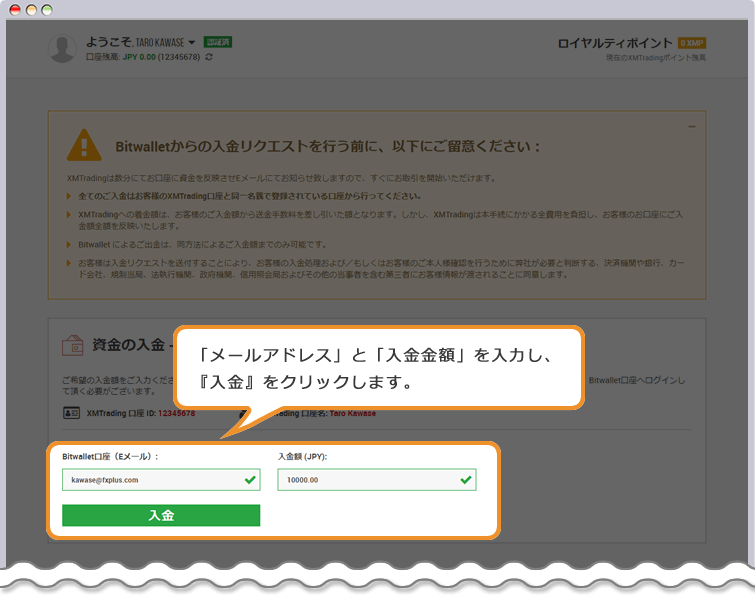Click the green checkmark in the email field
This screenshot has width=755, height=595.
tap(249, 480)
